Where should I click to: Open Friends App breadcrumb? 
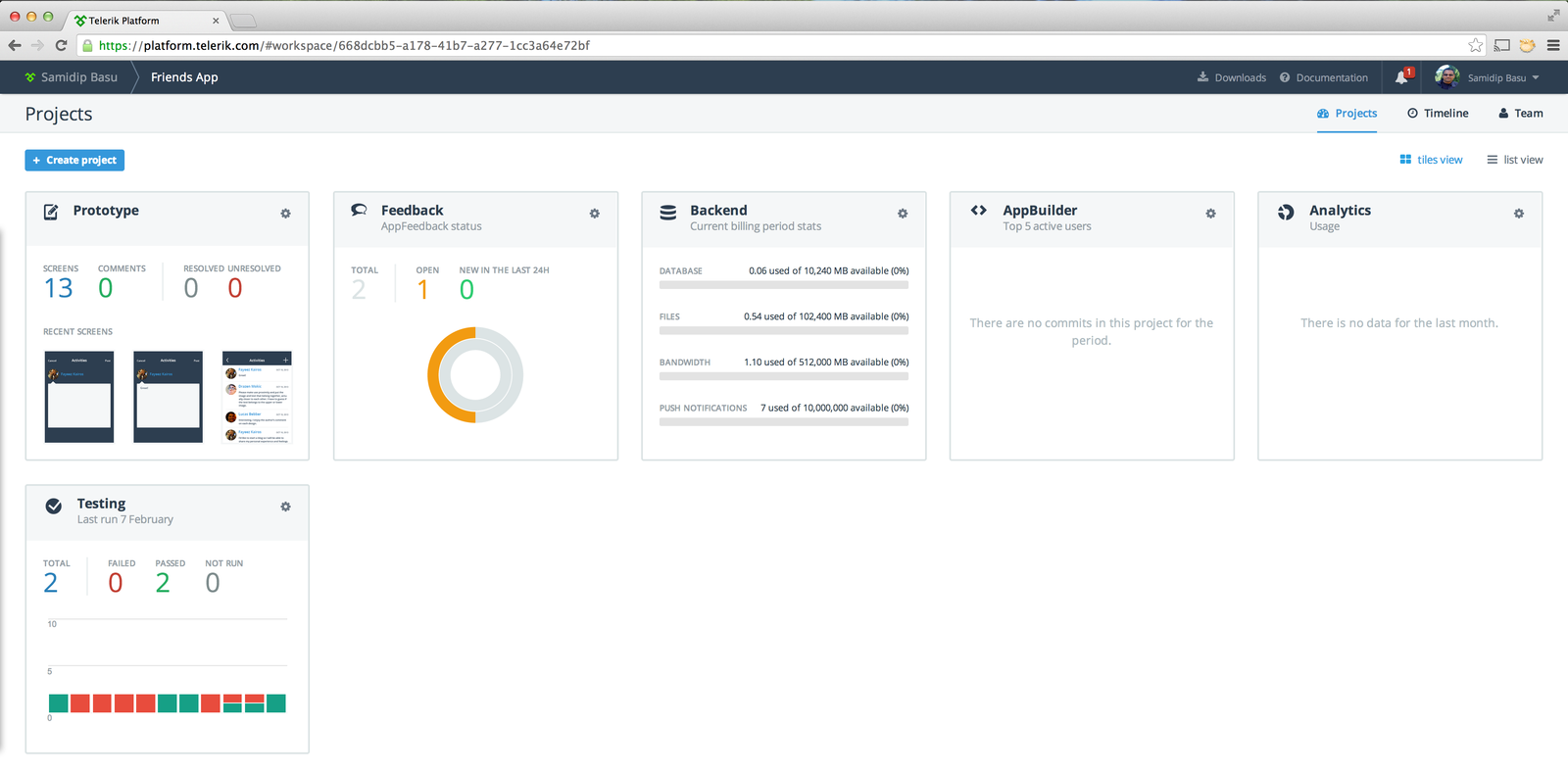(x=184, y=77)
